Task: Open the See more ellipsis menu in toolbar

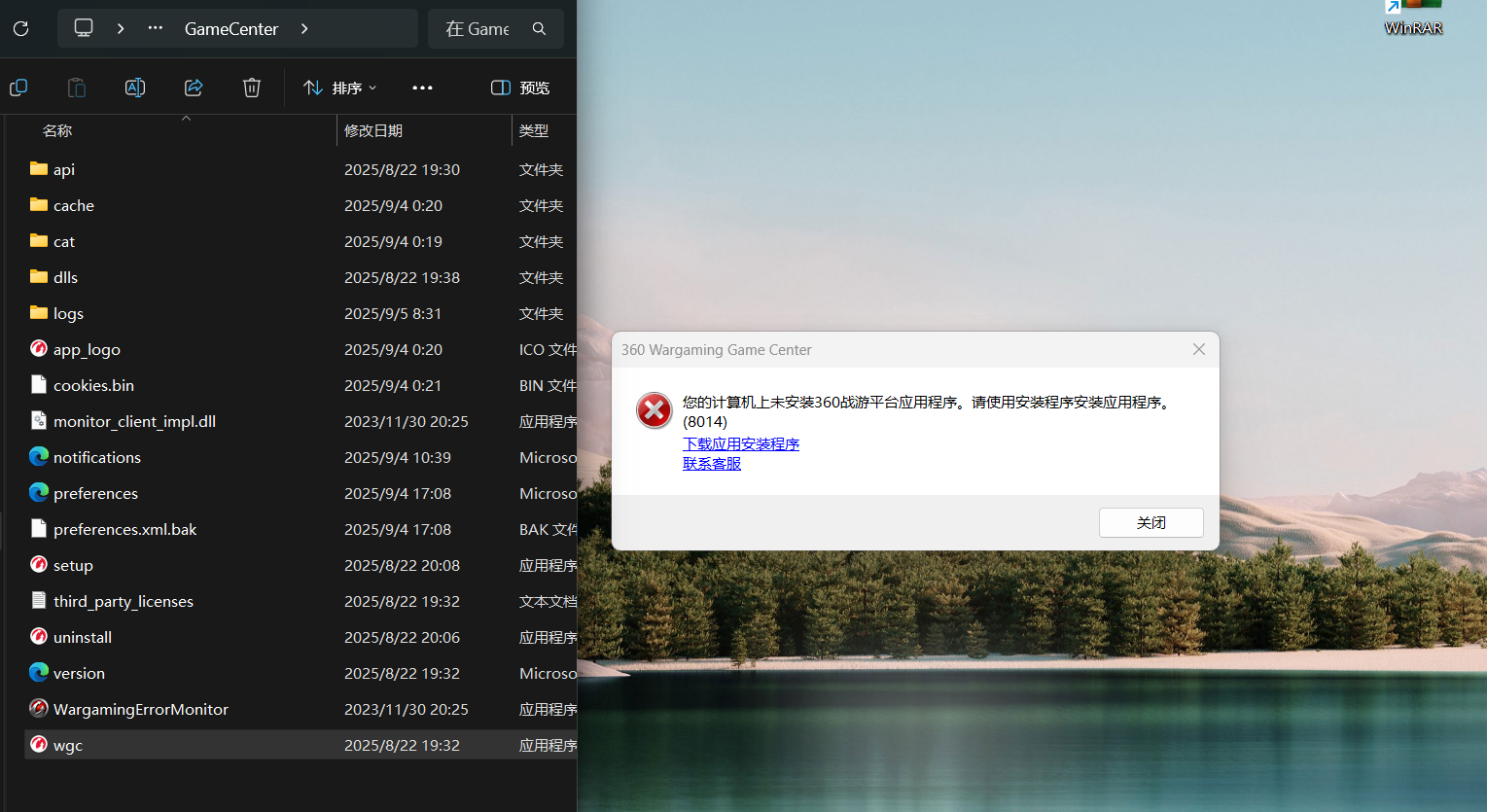Action: coord(422,88)
